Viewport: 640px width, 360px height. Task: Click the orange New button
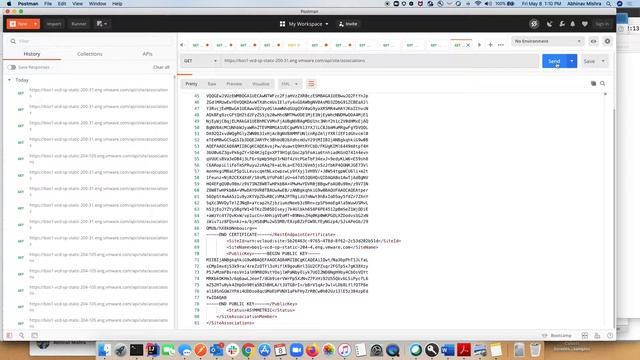coord(19,24)
